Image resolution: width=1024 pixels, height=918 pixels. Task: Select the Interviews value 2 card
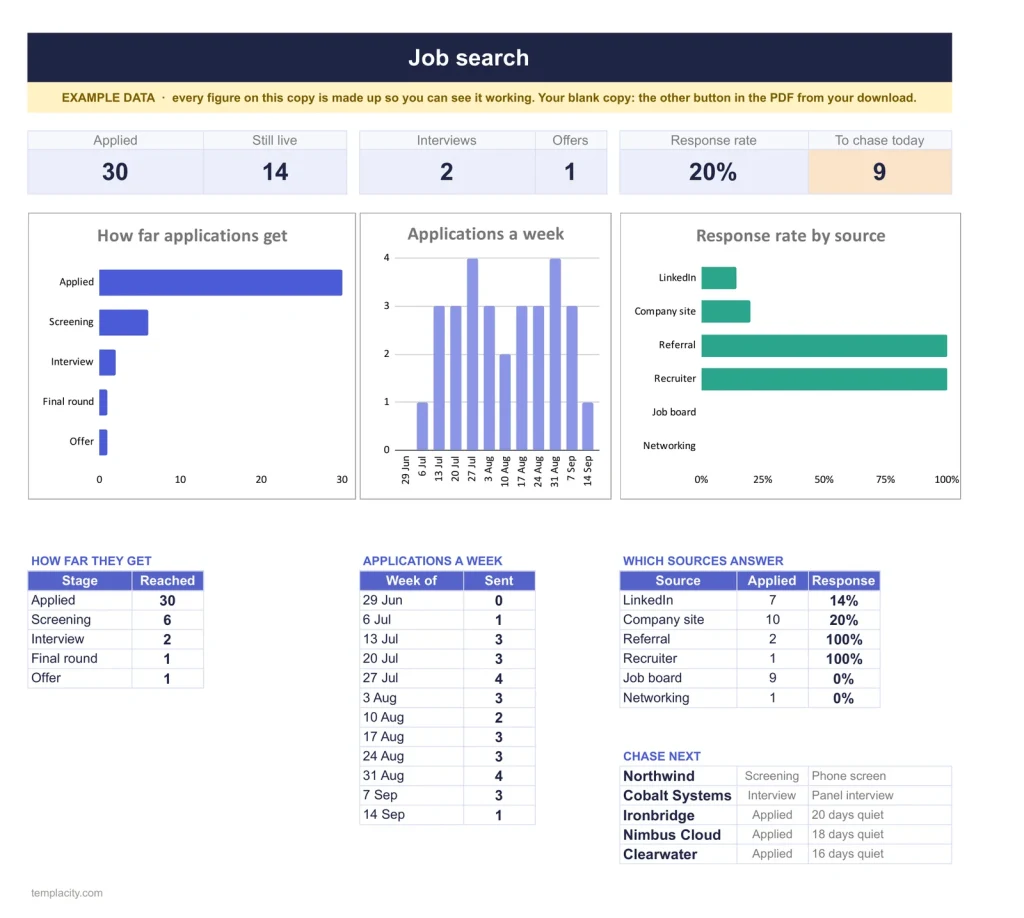447,172
